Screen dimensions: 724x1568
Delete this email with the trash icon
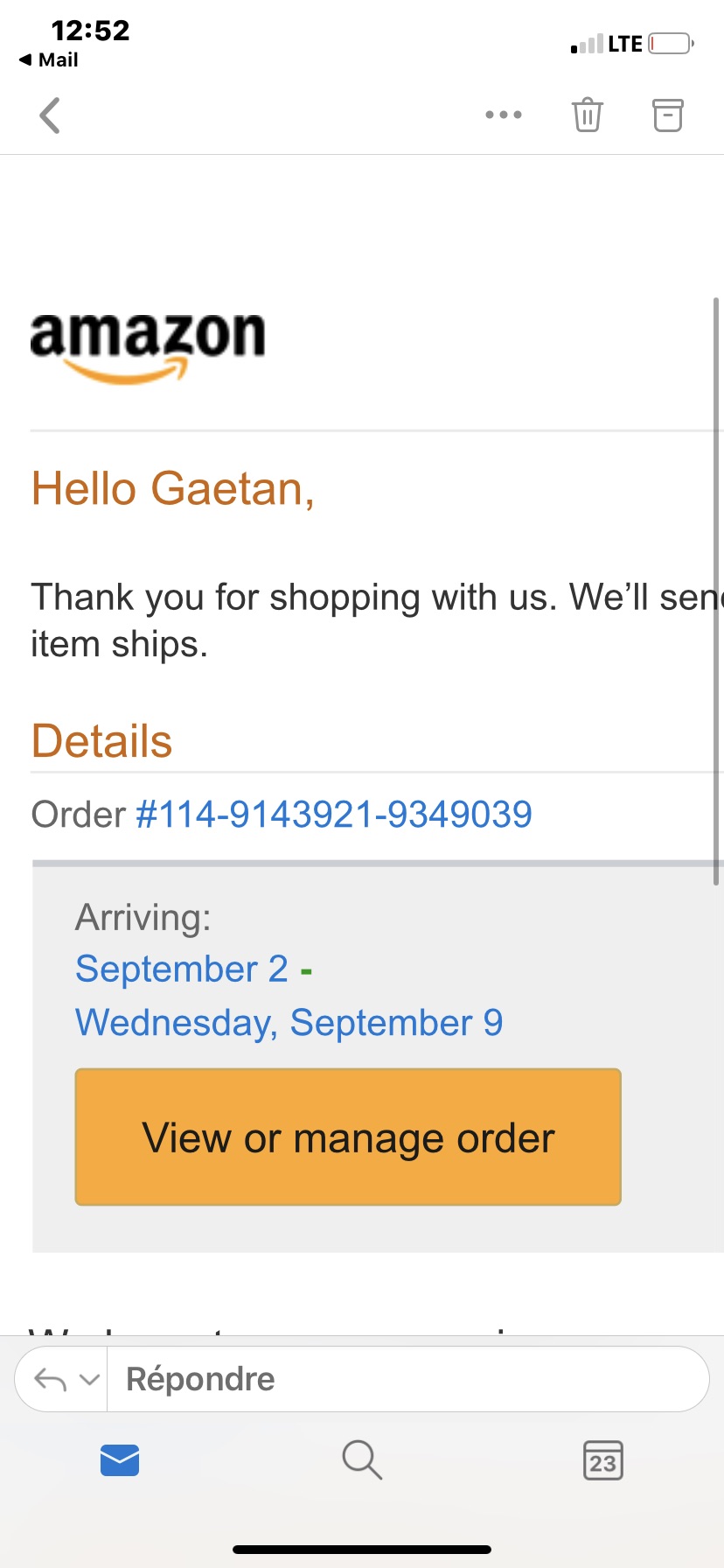(587, 115)
